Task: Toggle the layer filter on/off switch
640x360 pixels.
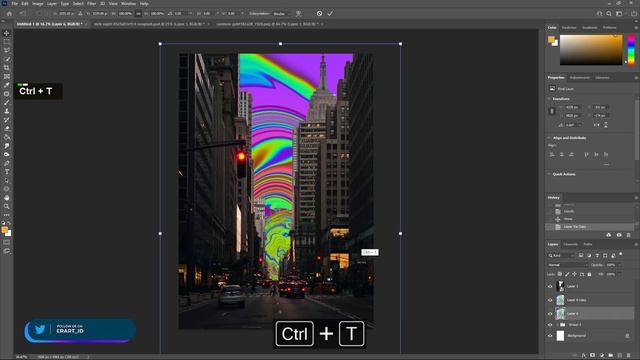Action: tap(621, 254)
